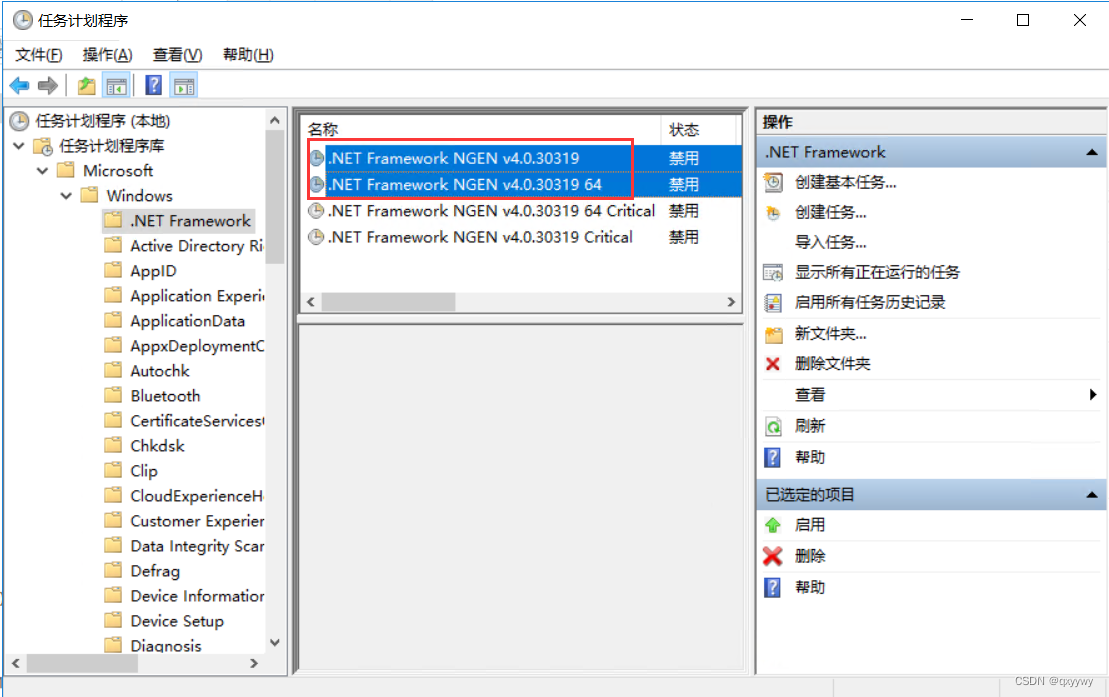Click the blue Help toolbar icon
The width and height of the screenshot is (1109, 697).
point(153,86)
